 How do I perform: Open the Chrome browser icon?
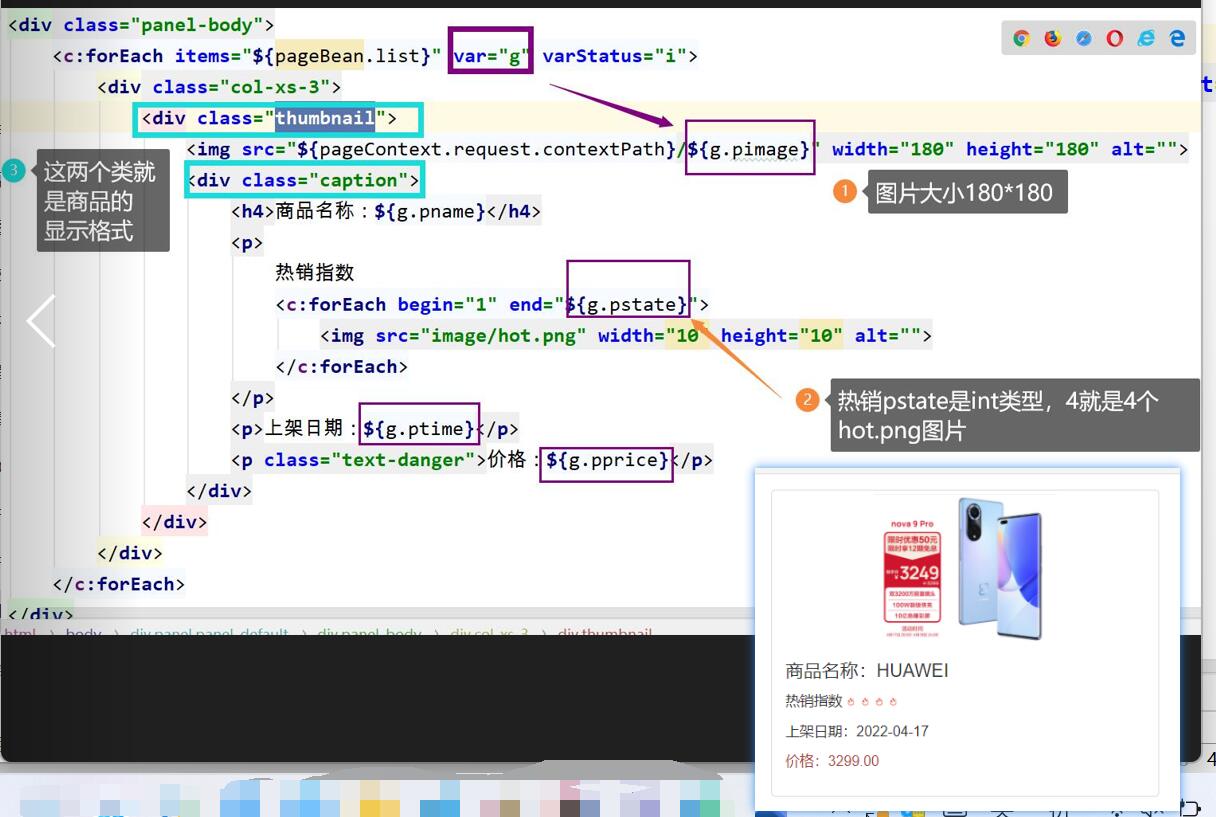click(x=1021, y=38)
